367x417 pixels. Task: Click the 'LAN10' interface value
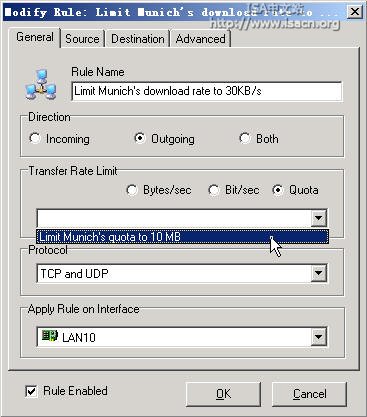[x=79, y=337]
